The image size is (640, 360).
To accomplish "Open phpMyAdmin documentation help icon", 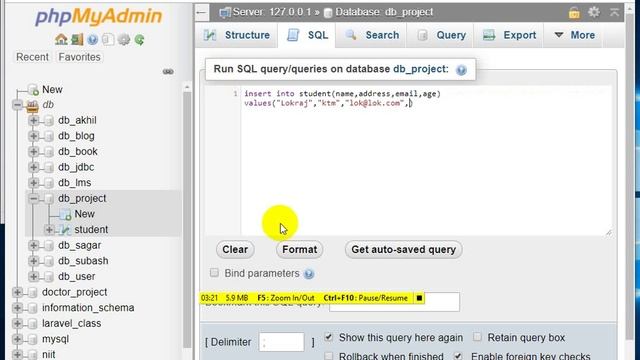I will click(93, 40).
